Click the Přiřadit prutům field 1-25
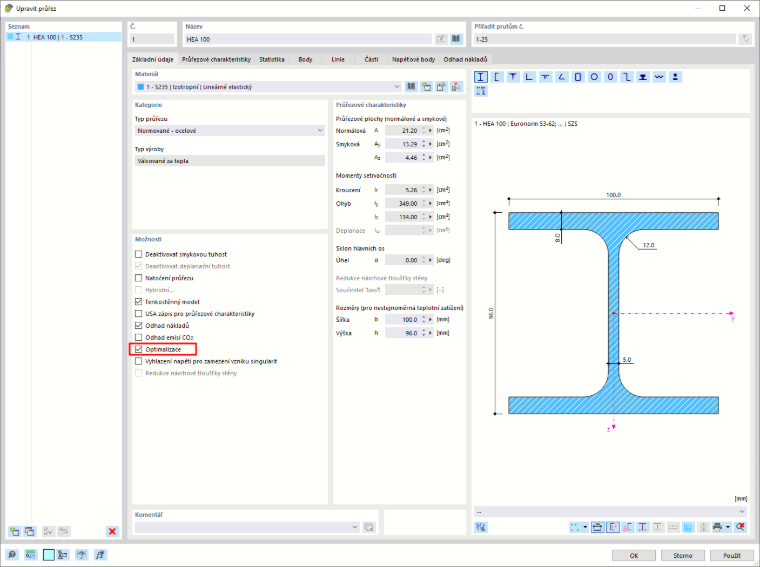Viewport: 760px width, 567px height. click(604, 39)
